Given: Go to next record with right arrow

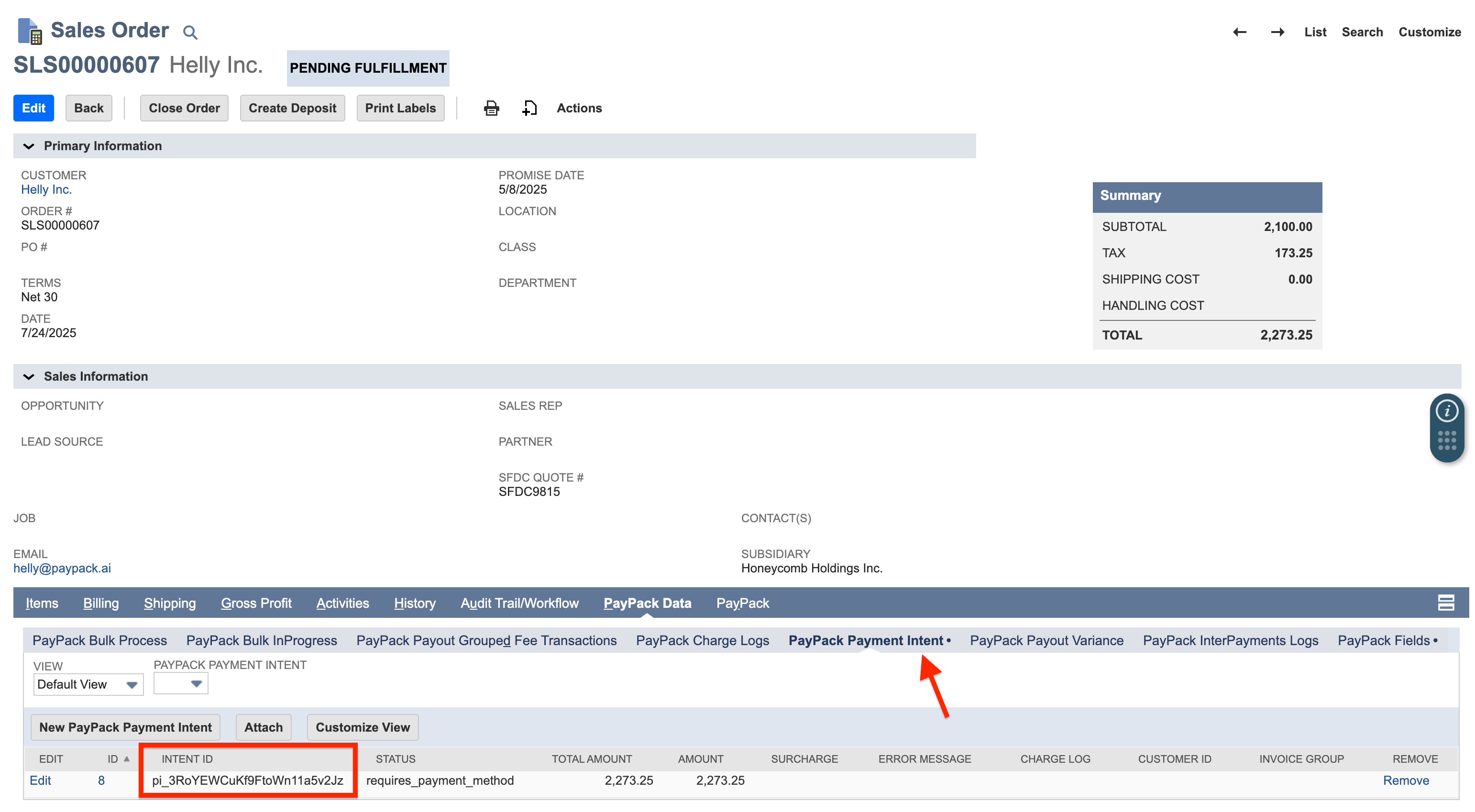Looking at the screenshot, I should 1277,32.
